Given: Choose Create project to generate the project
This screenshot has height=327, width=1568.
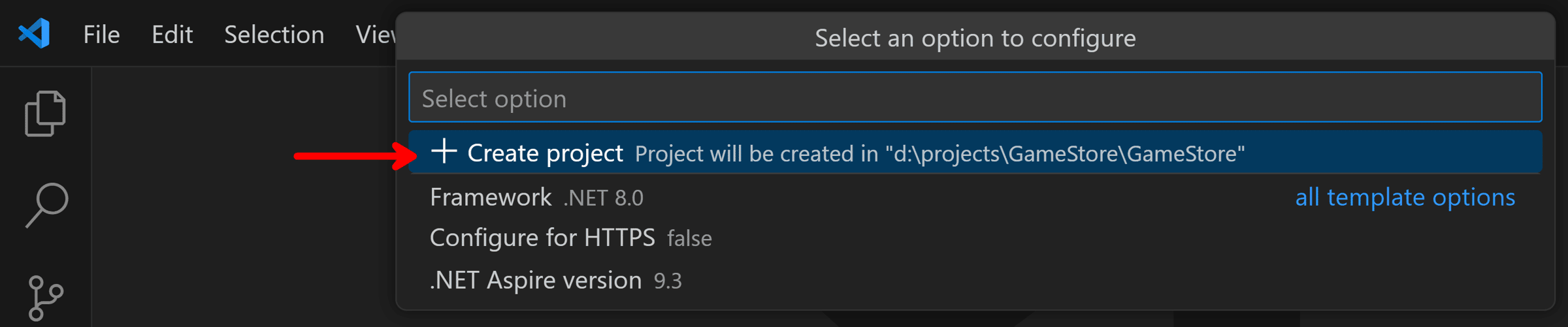Looking at the screenshot, I should coord(975,152).
